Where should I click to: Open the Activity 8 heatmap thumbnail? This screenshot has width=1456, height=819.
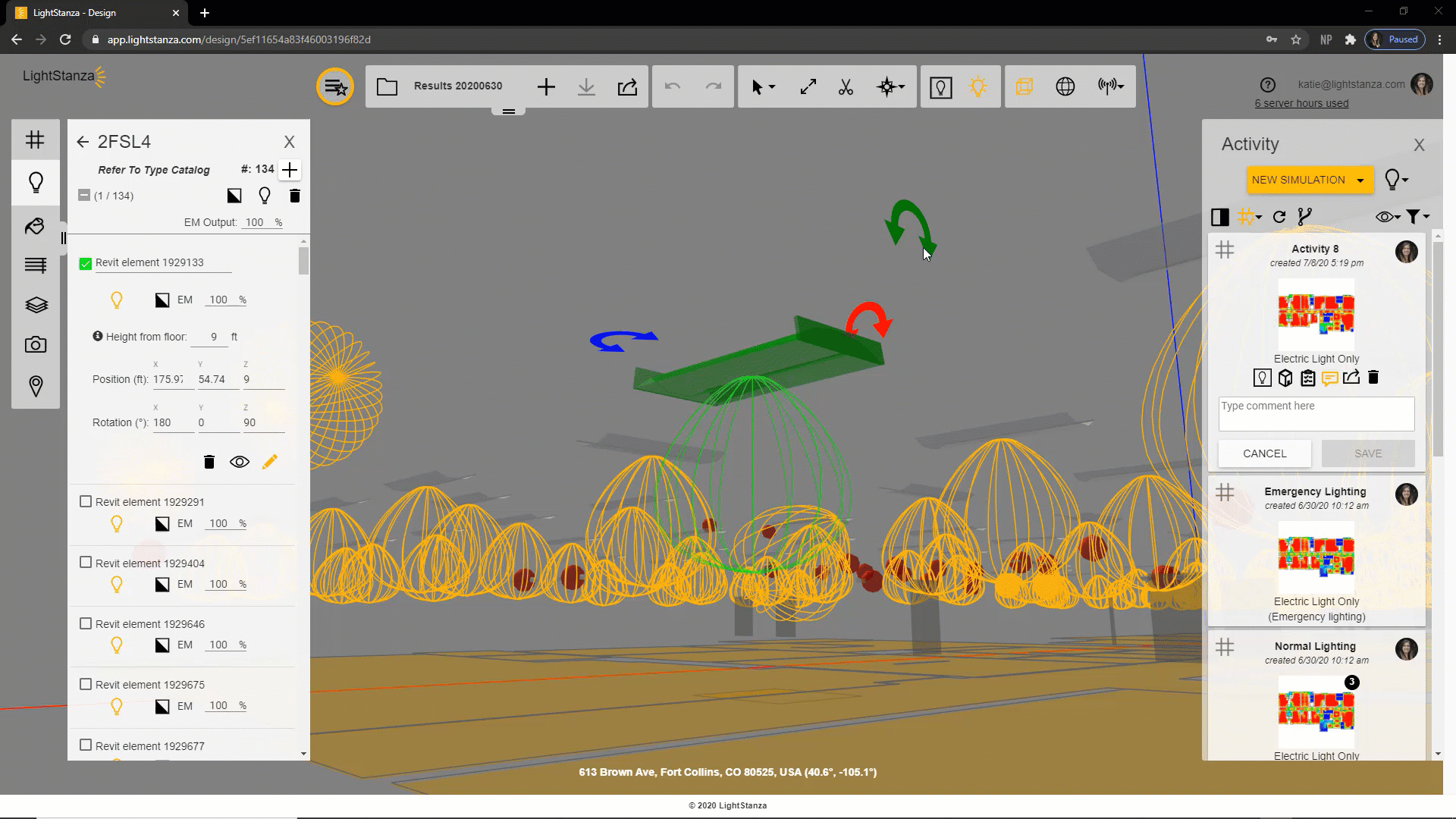click(1316, 313)
